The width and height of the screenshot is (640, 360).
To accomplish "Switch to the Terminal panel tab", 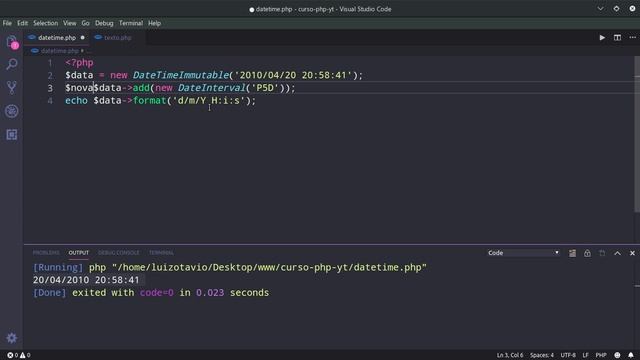I will click(161, 253).
